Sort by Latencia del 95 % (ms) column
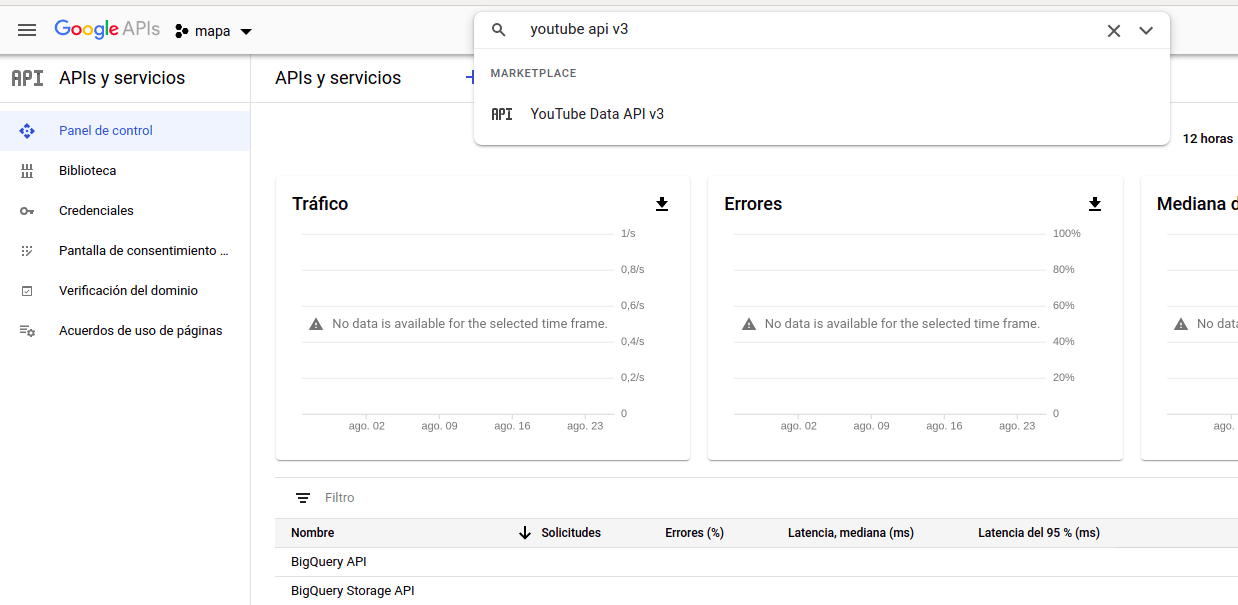1238x605 pixels. [x=1039, y=533]
